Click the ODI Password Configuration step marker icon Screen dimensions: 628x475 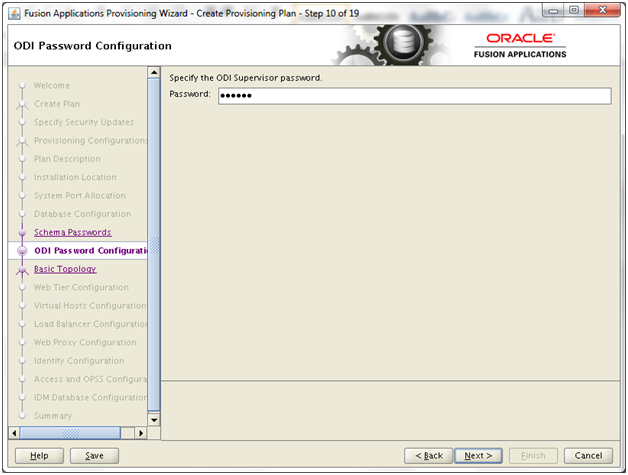[x=22, y=251]
